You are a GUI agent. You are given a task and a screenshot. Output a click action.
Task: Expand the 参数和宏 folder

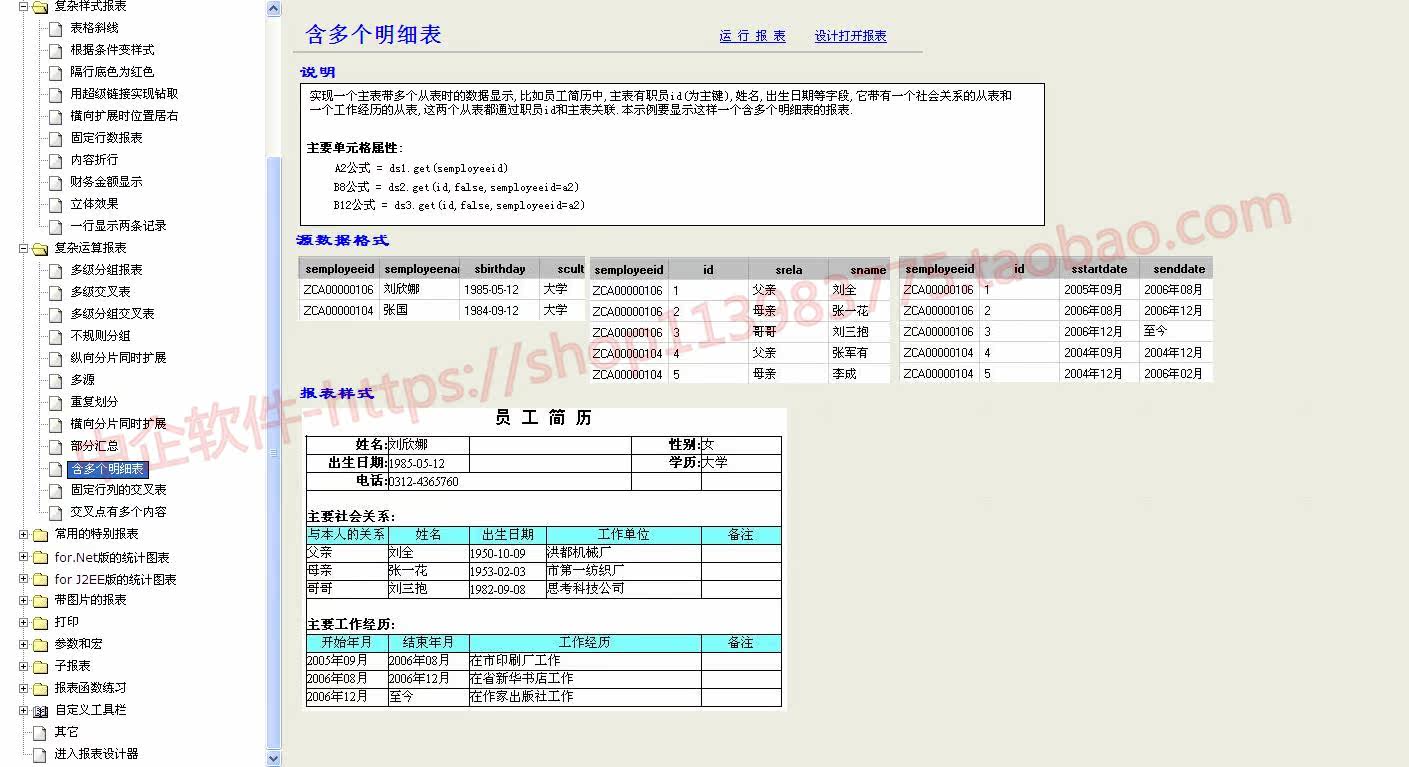tap(23, 644)
